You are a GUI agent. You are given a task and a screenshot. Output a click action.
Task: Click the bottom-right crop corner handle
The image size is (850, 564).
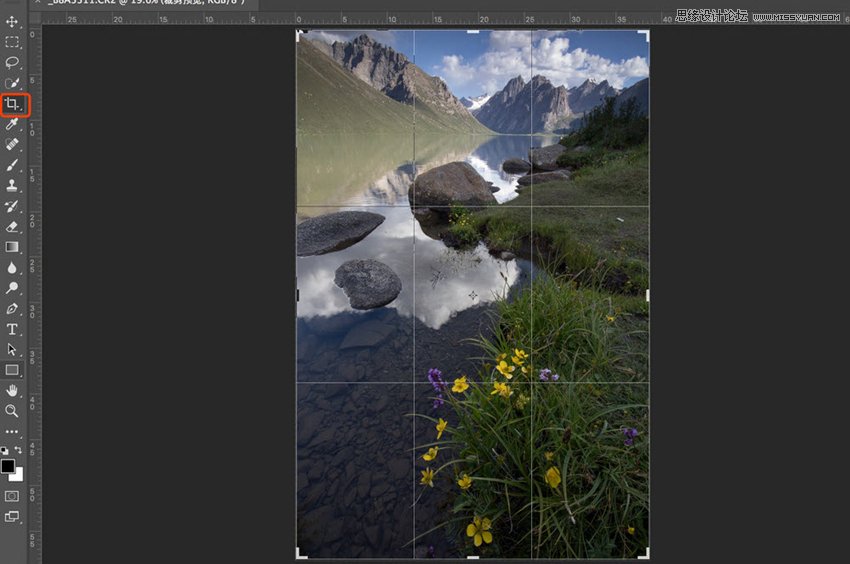(645, 554)
